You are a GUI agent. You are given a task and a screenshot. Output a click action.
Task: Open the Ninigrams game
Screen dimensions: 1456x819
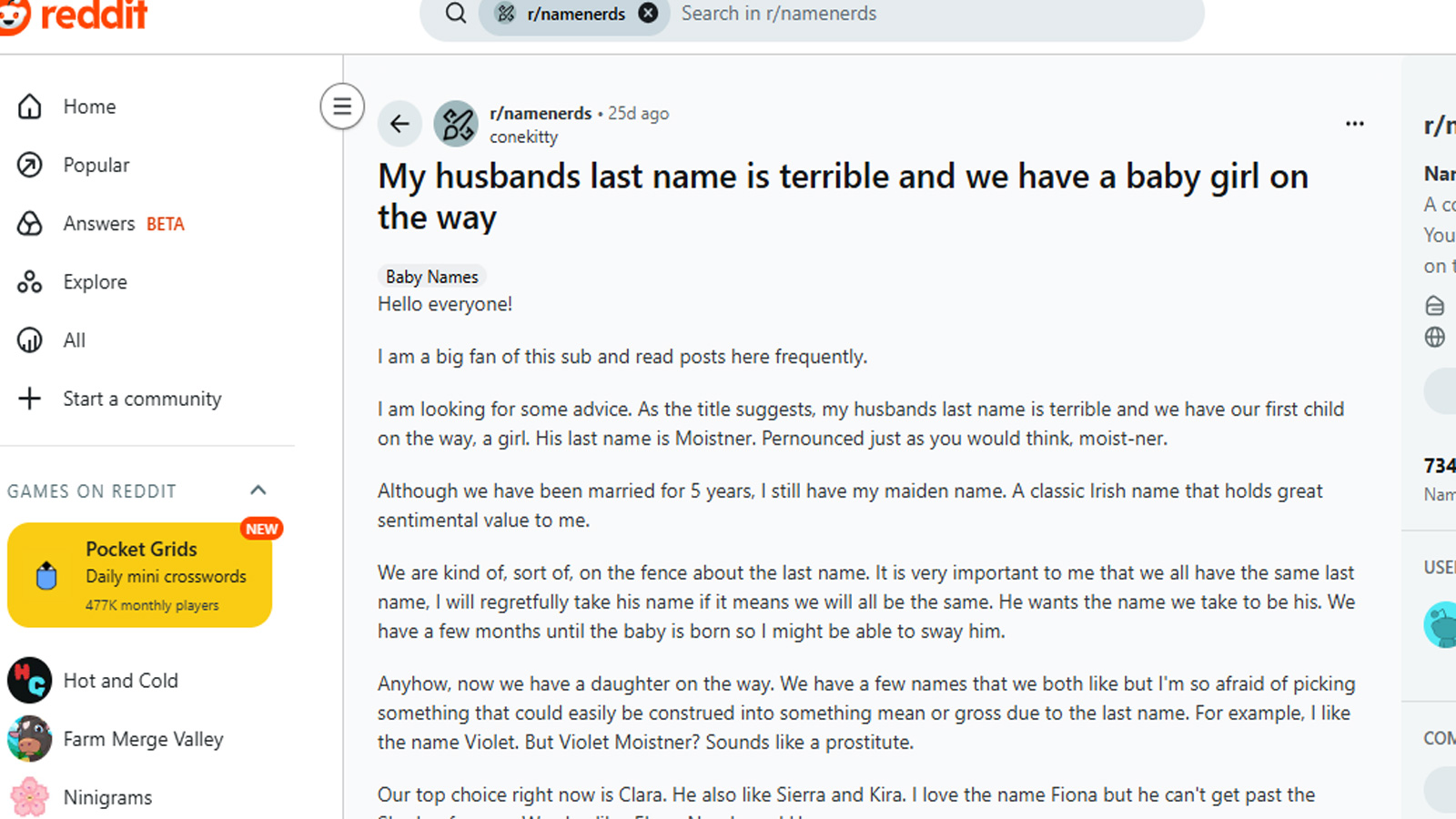pos(107,797)
